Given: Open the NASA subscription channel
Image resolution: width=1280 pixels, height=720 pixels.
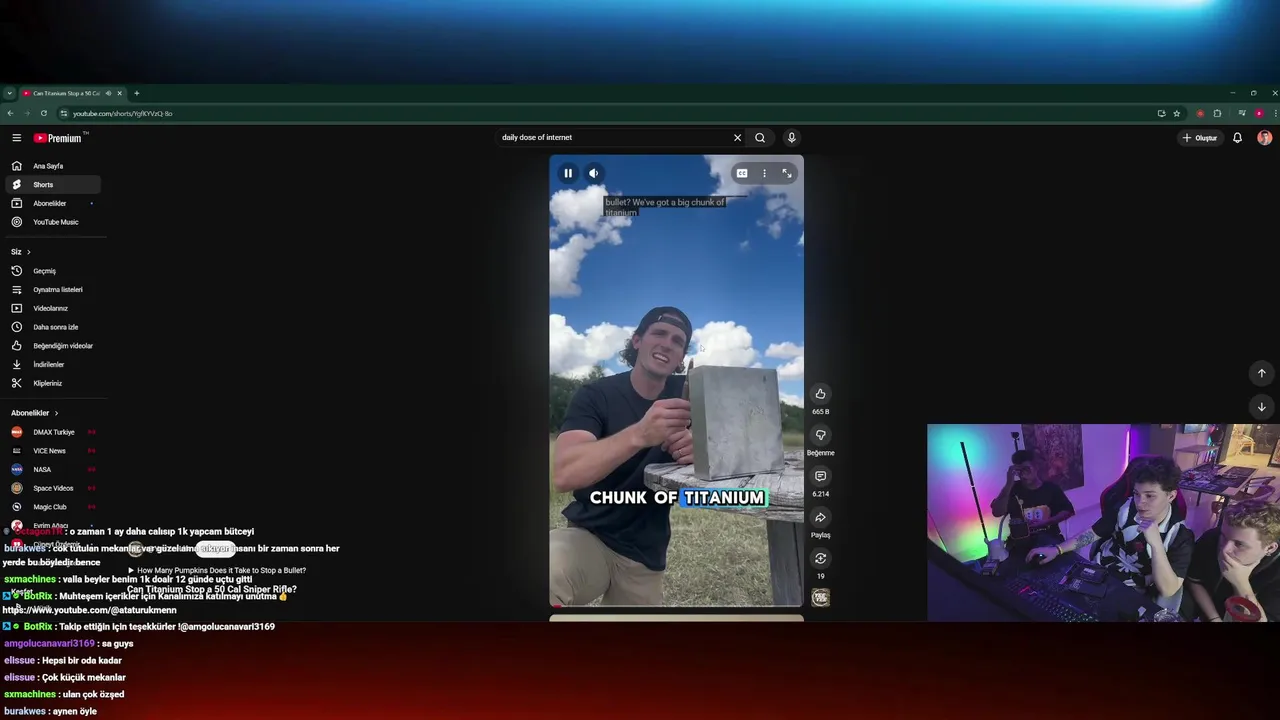Looking at the screenshot, I should coord(53,469).
